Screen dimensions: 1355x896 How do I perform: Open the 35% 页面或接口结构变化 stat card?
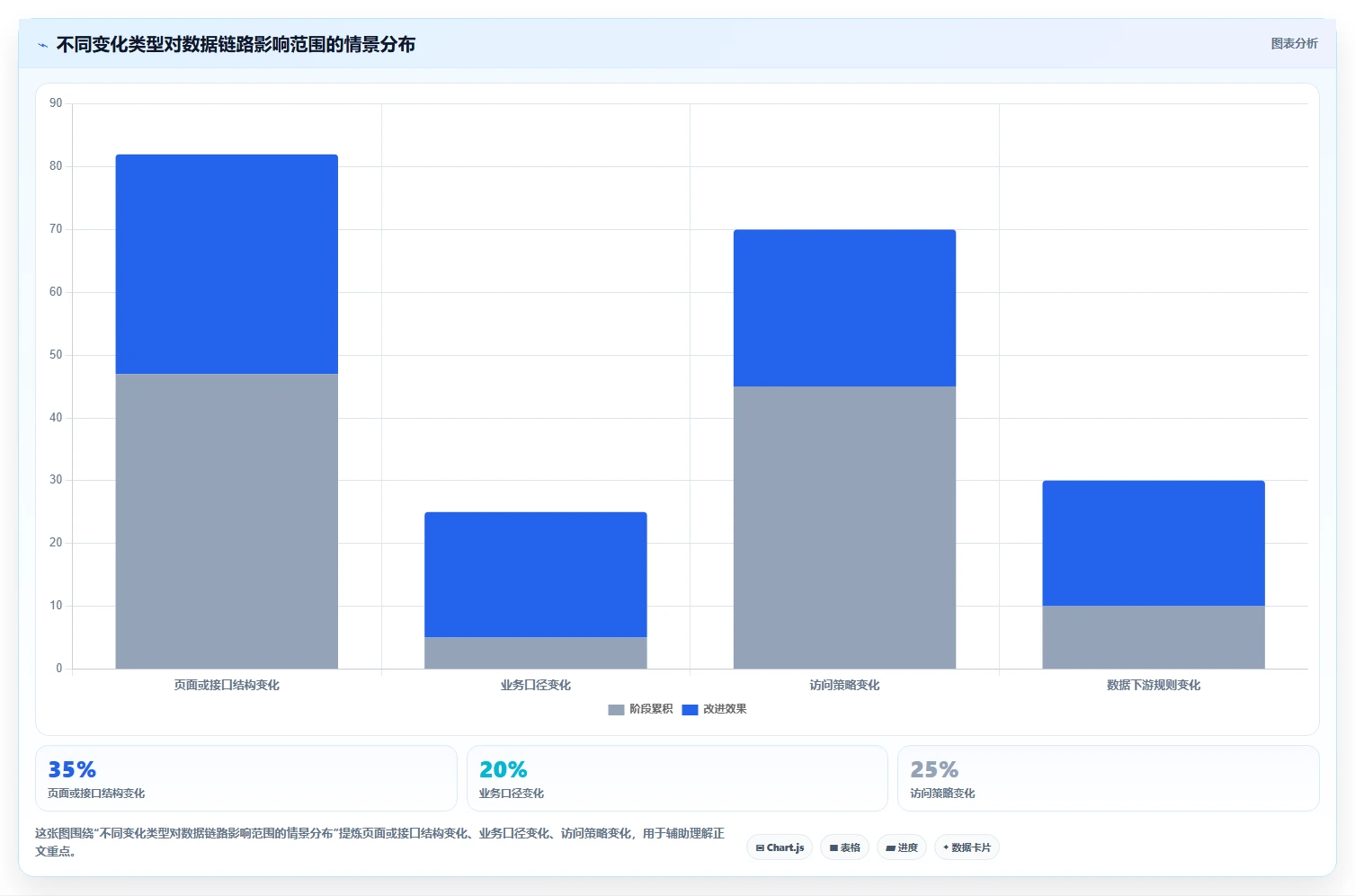click(x=246, y=778)
